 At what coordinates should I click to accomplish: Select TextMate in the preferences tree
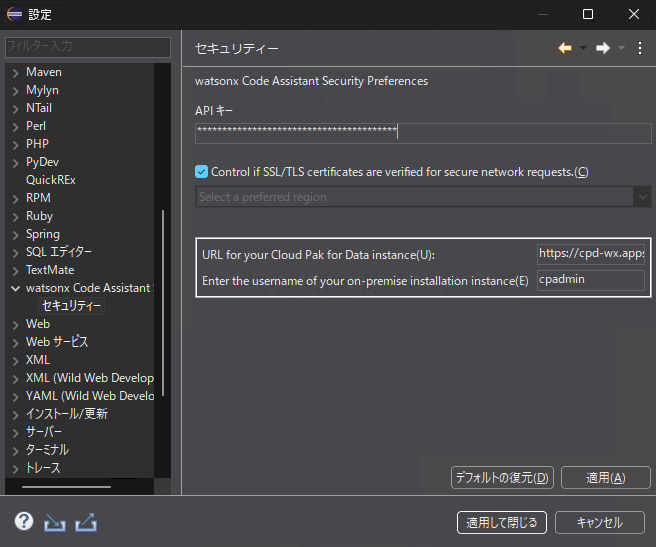click(x=50, y=270)
